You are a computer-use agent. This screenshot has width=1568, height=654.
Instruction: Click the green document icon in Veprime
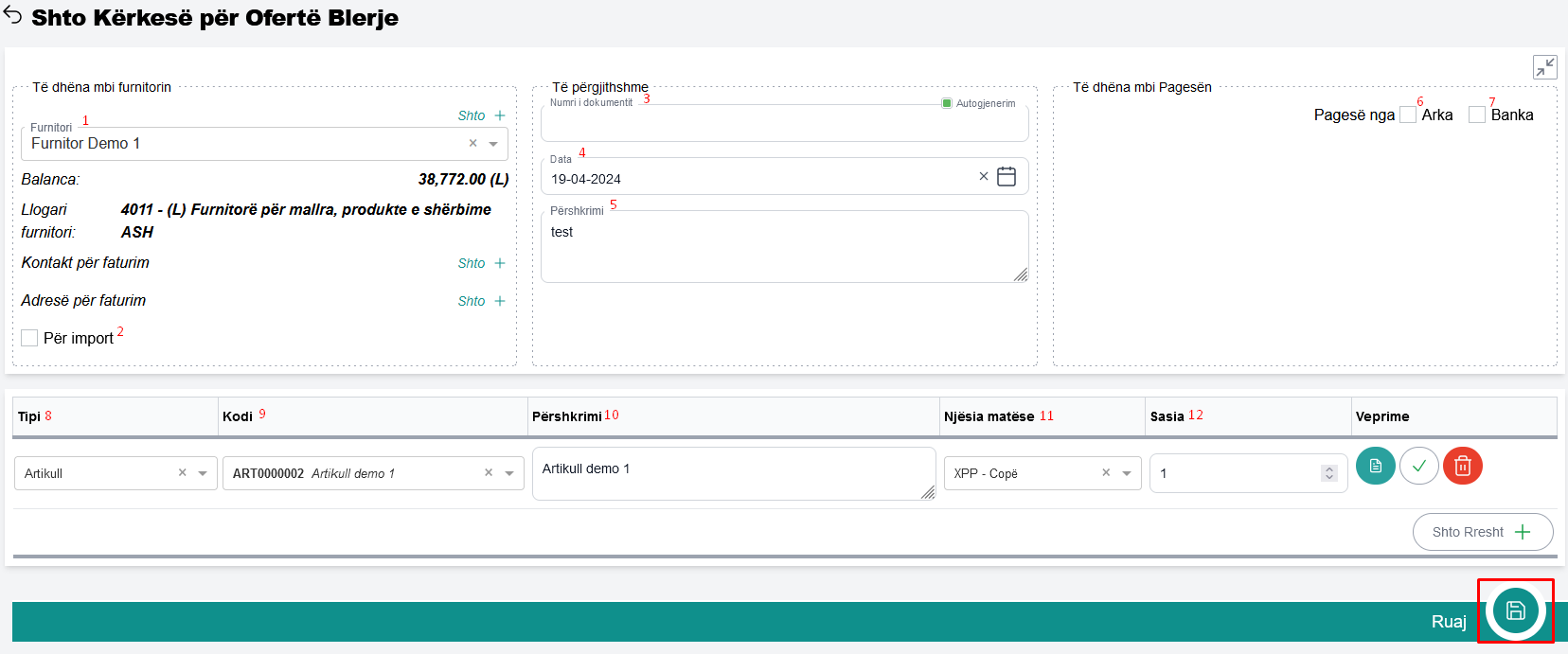(1375, 466)
